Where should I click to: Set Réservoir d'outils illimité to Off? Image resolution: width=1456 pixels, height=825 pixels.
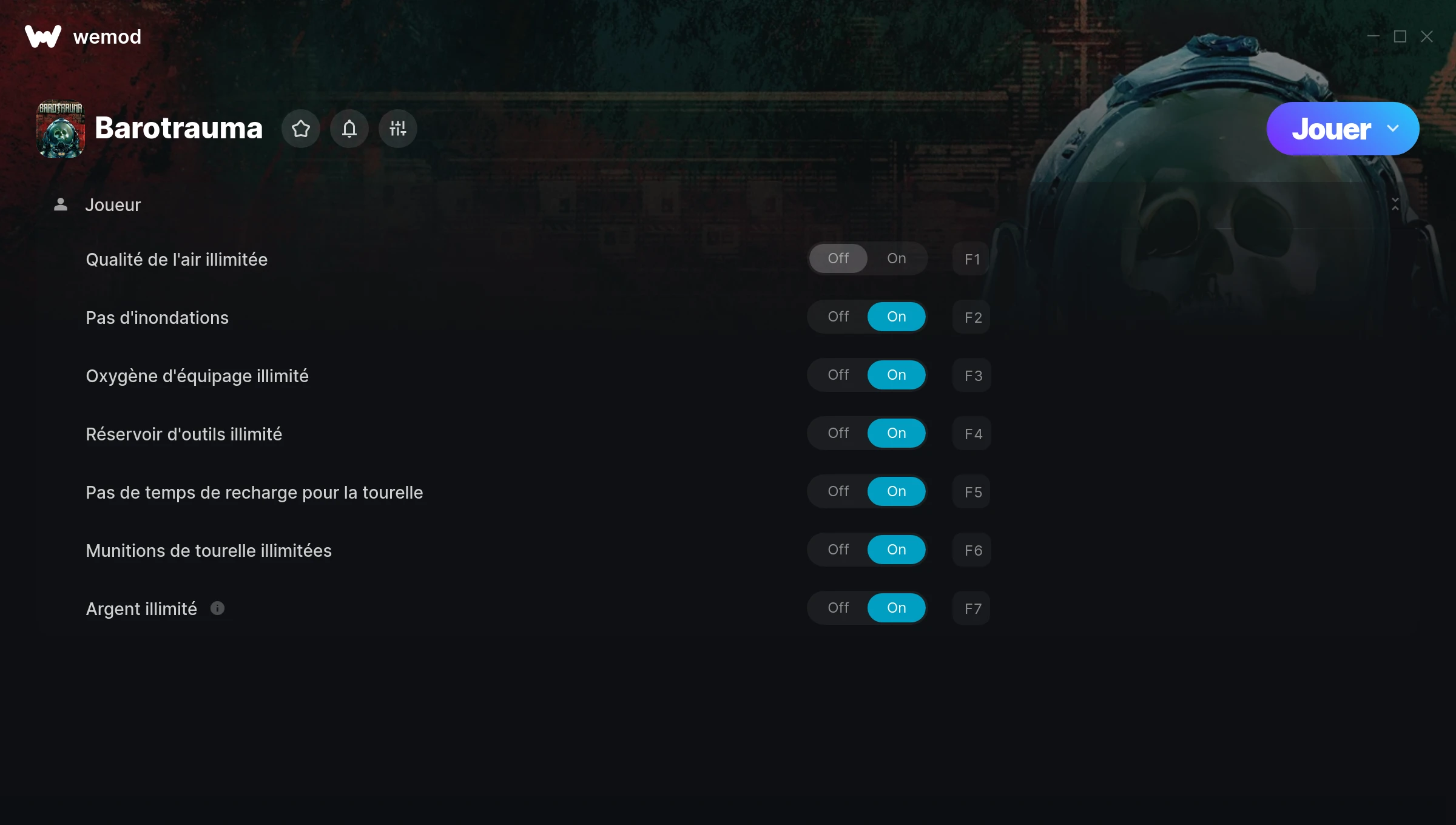click(838, 433)
